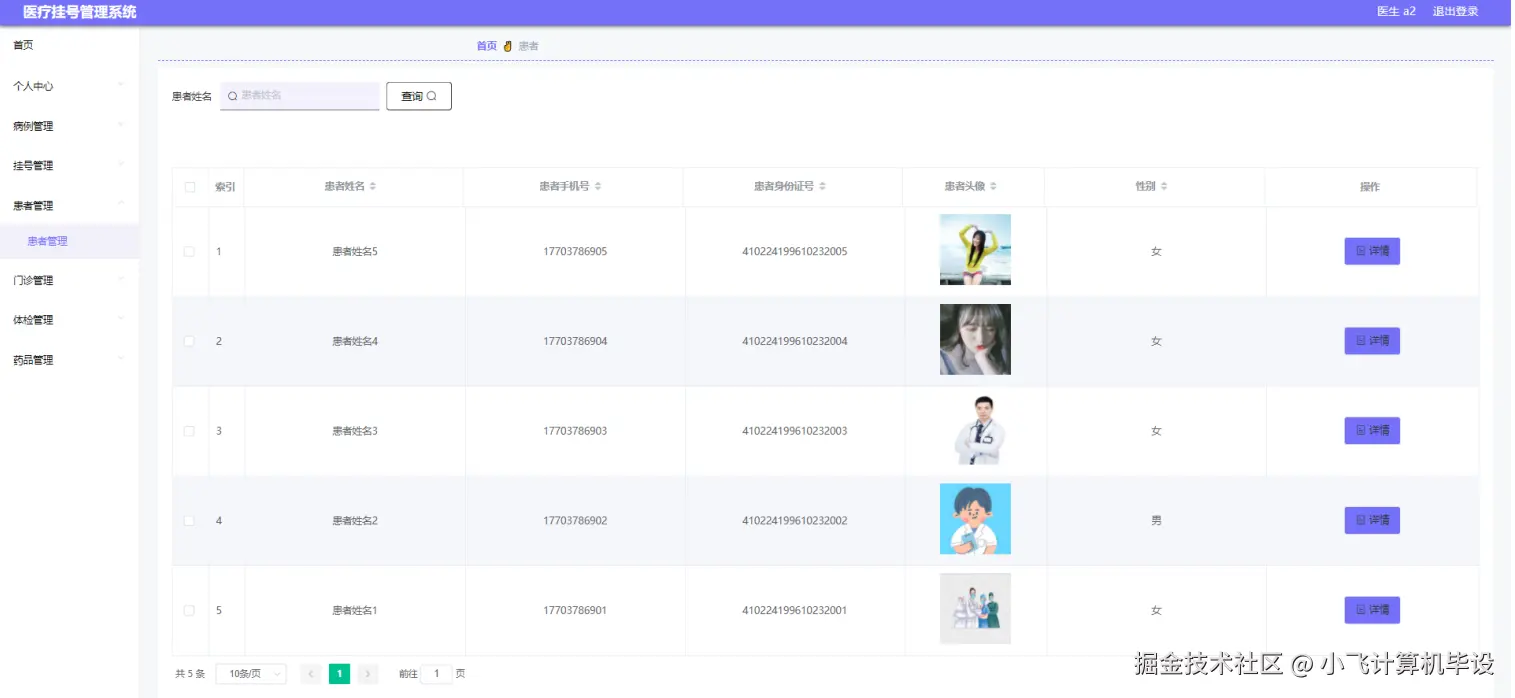Open 门诊管理 in the sidebar
Viewport: 1515px width, 698px height.
[x=33, y=281]
